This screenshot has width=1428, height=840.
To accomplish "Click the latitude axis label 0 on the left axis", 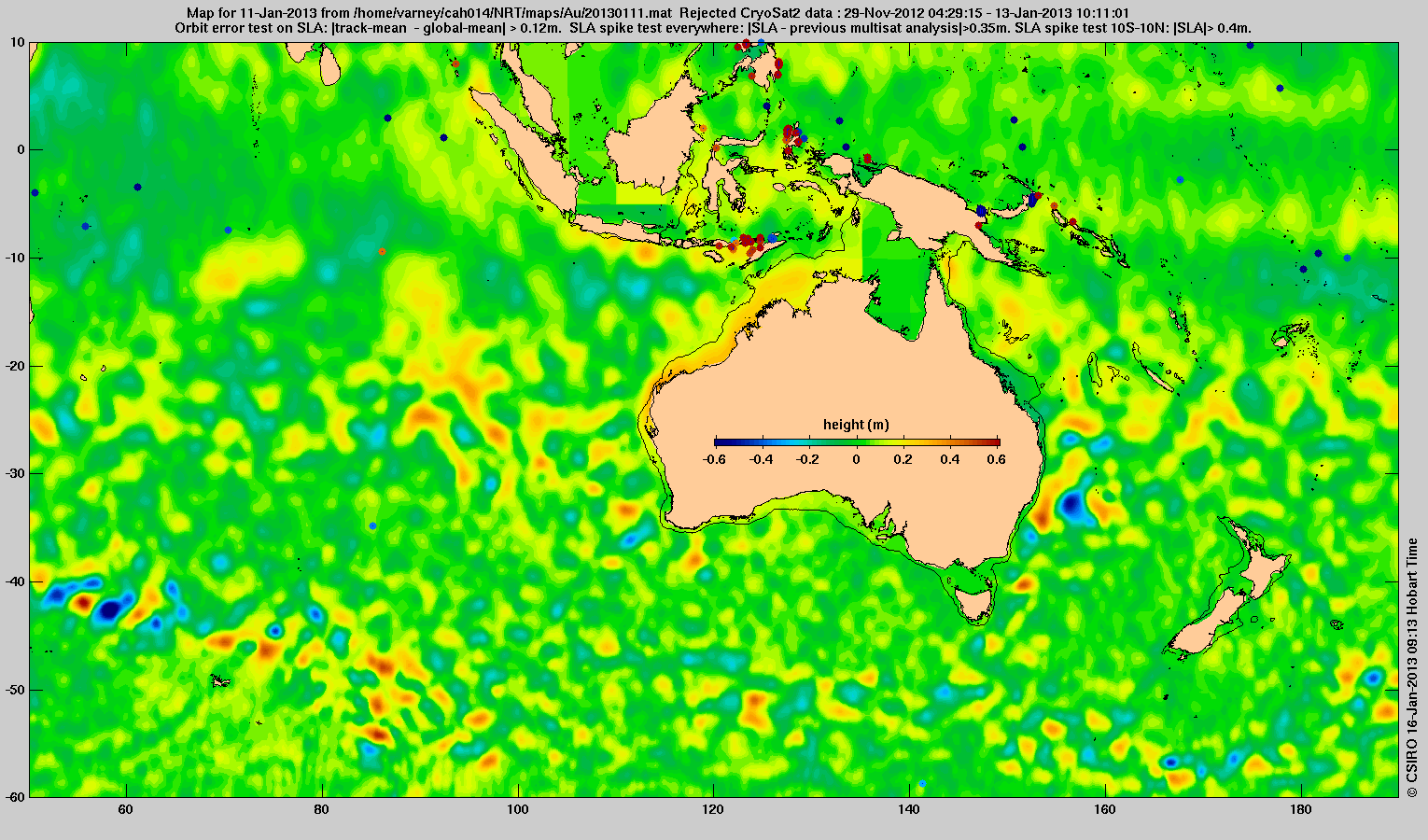I will pyautogui.click(x=21, y=149).
